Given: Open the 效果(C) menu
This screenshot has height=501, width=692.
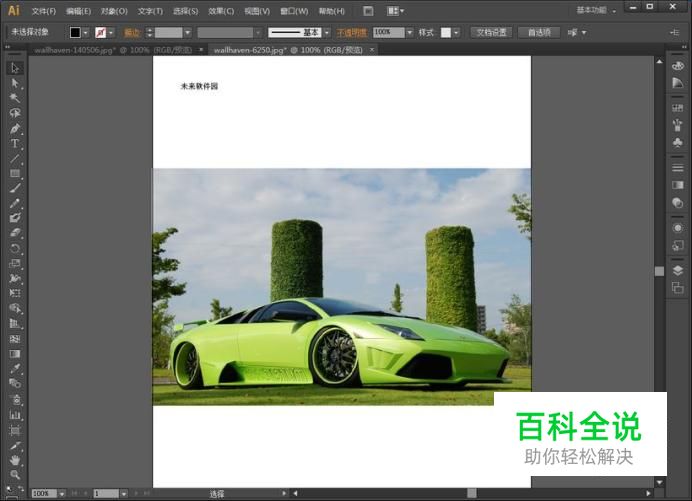Looking at the screenshot, I should [221, 11].
